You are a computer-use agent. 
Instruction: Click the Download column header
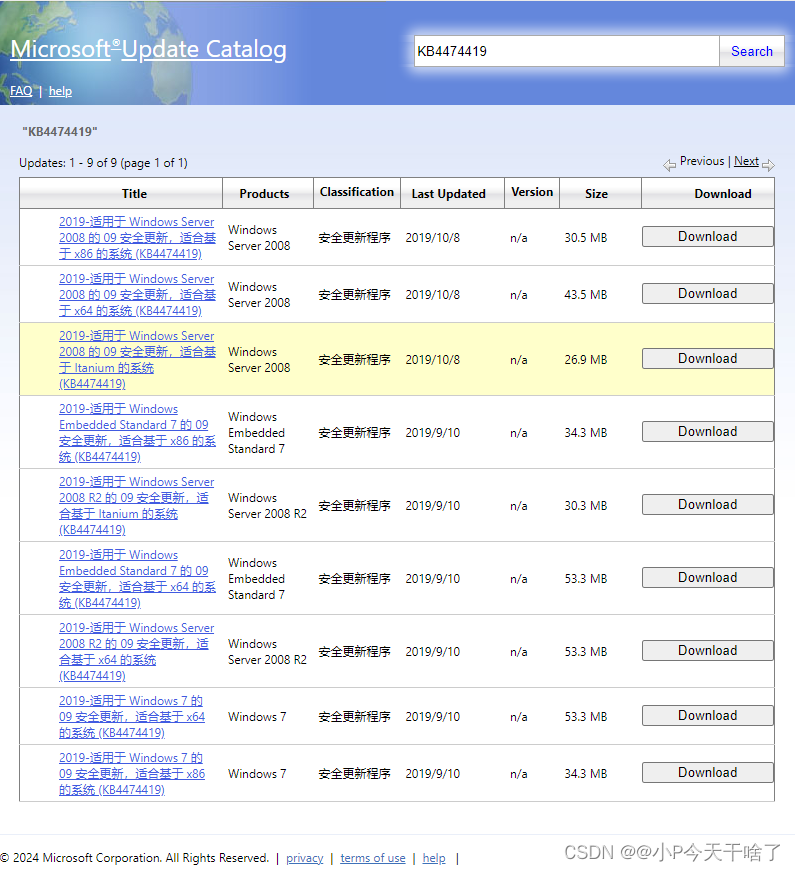(x=723, y=193)
